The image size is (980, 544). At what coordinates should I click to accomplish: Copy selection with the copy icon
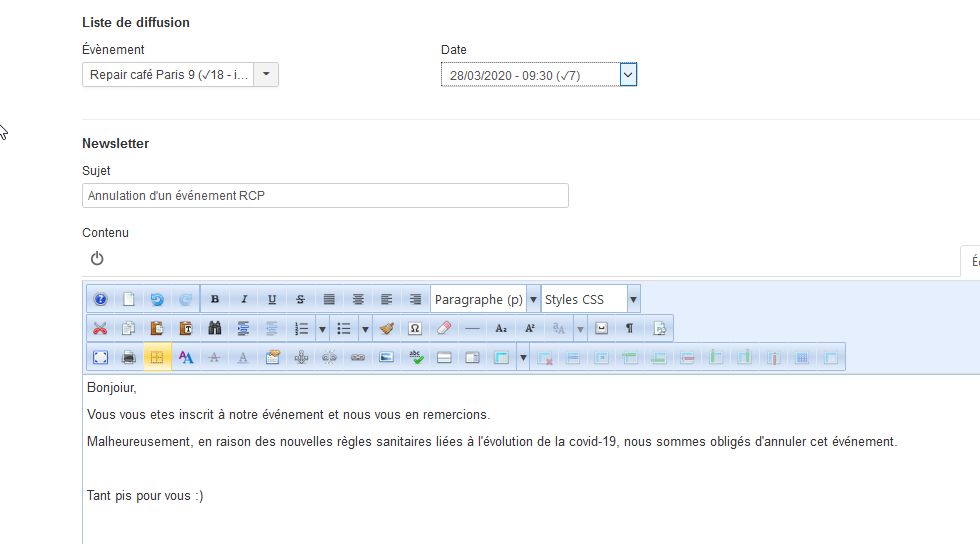[x=129, y=328]
